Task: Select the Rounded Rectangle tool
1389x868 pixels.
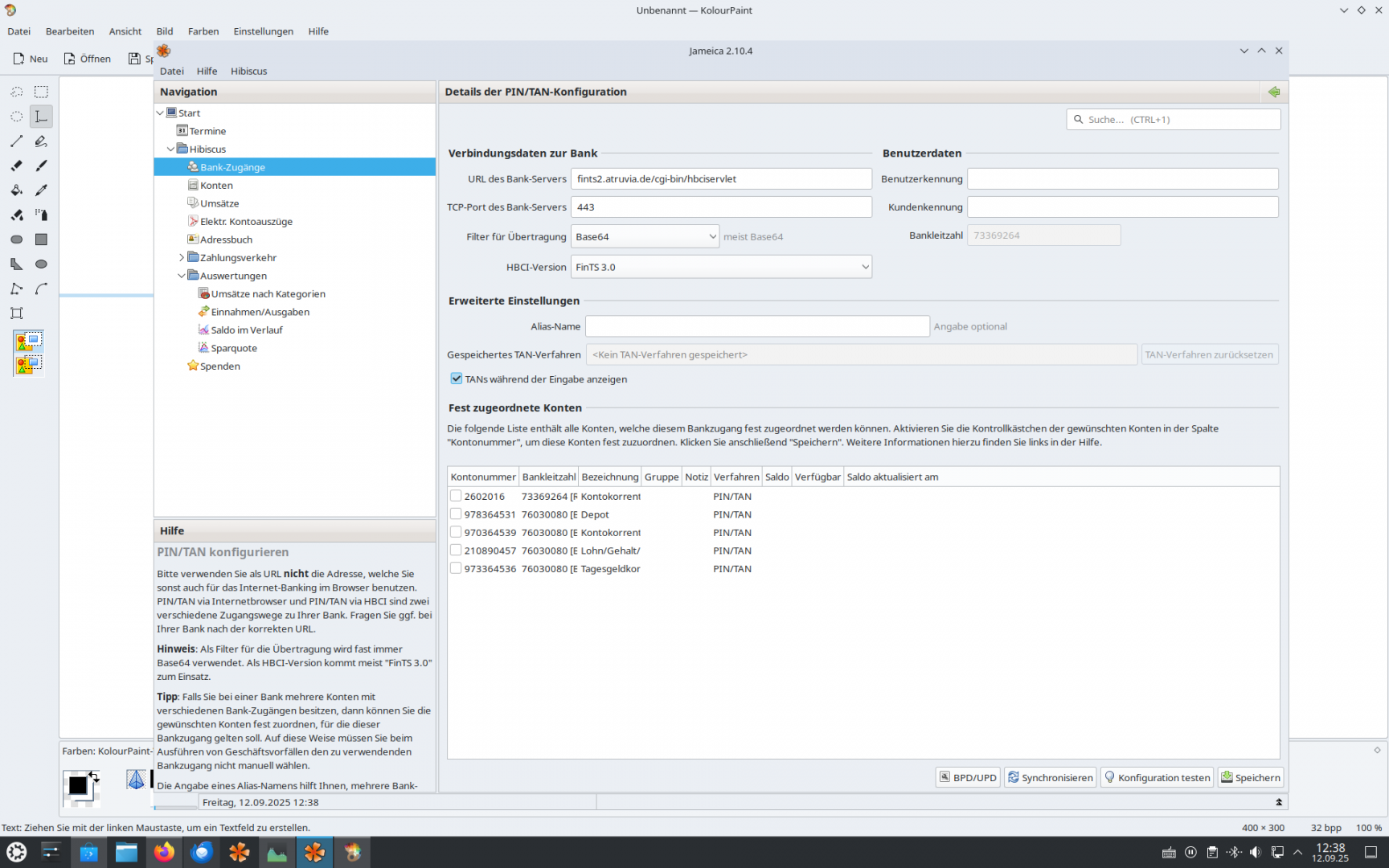Action: [16, 240]
